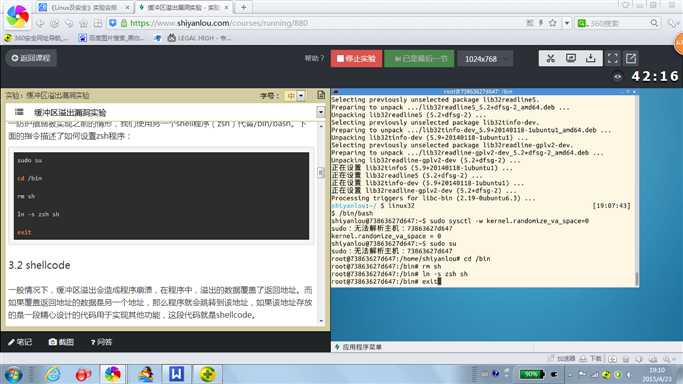
Task: Open browser home page icon
Action: 83,23
